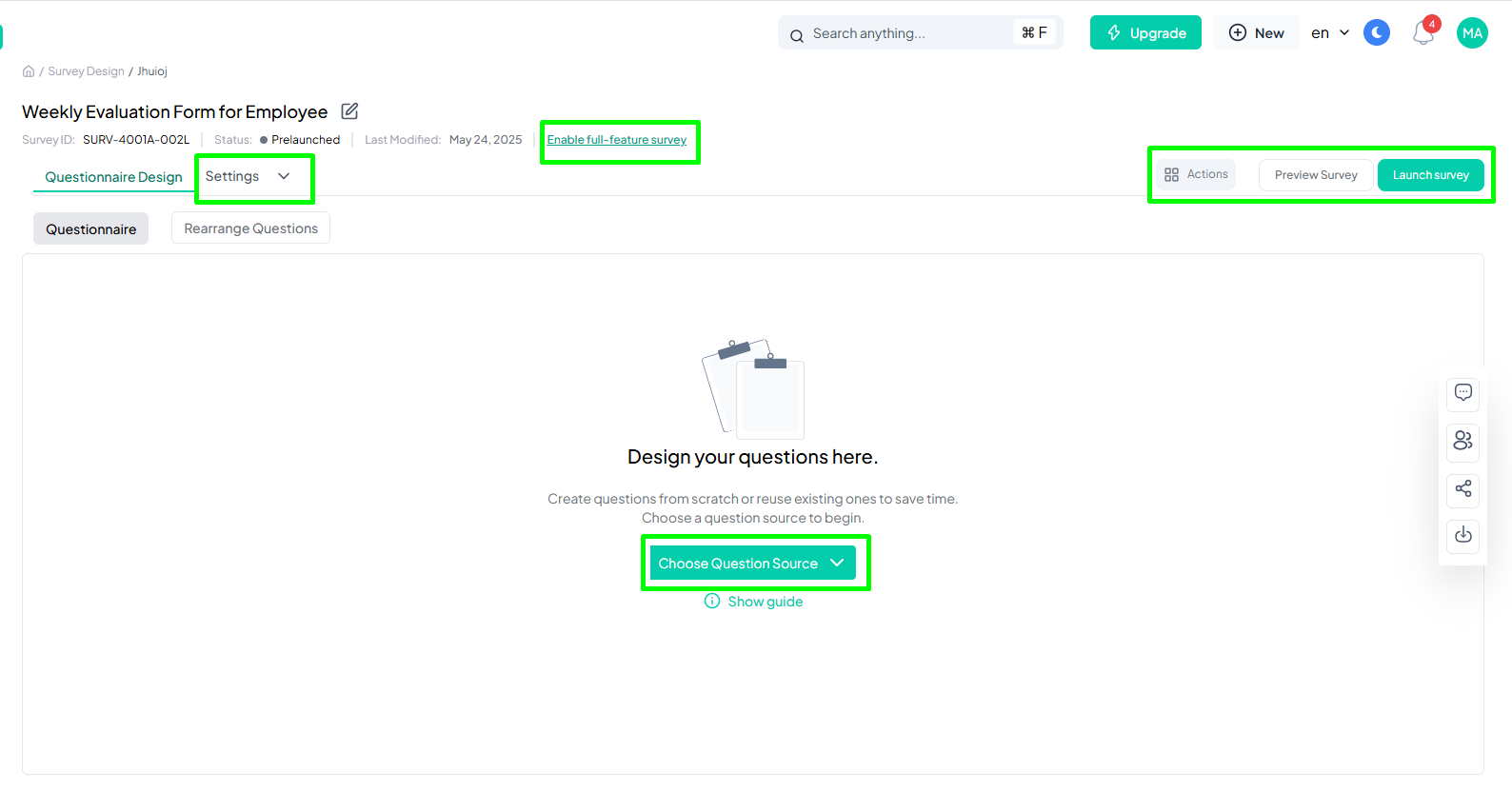Switch to Questionnaire Design tab
1512x792 pixels.
tap(113, 177)
